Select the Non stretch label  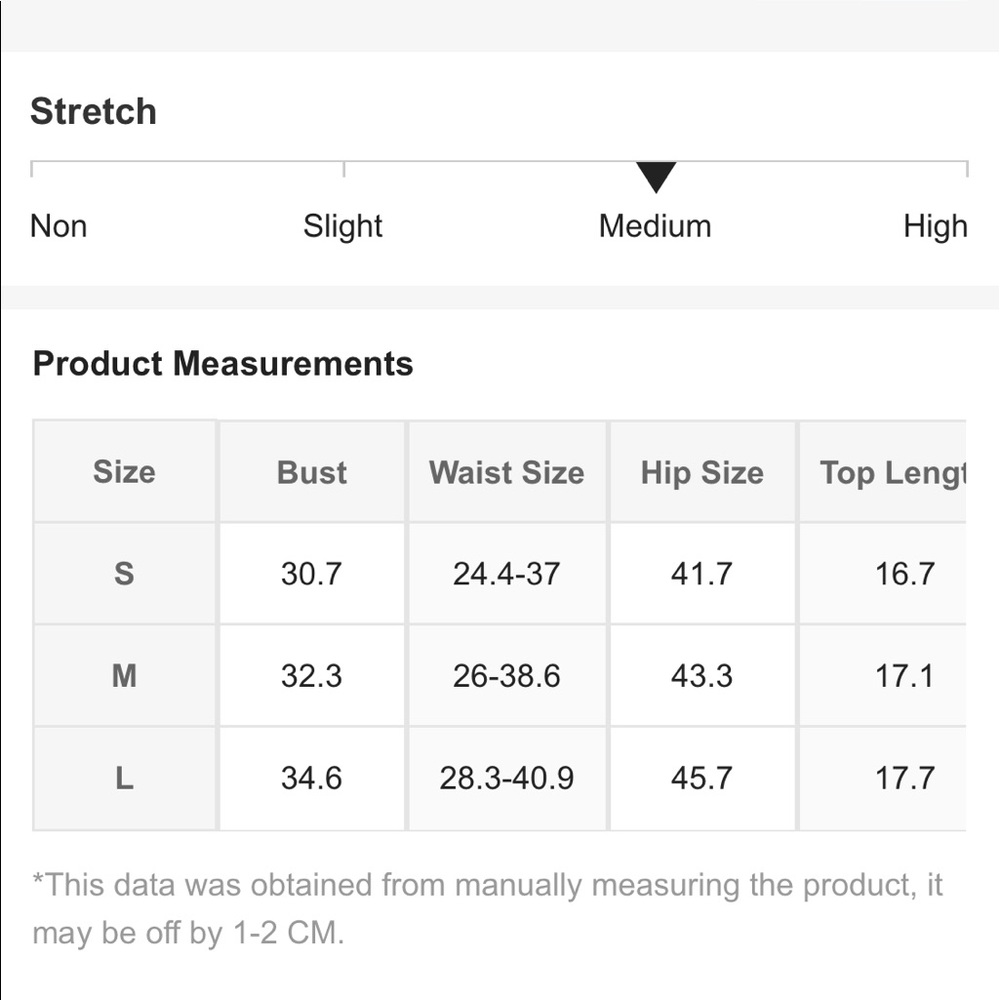coord(59,226)
